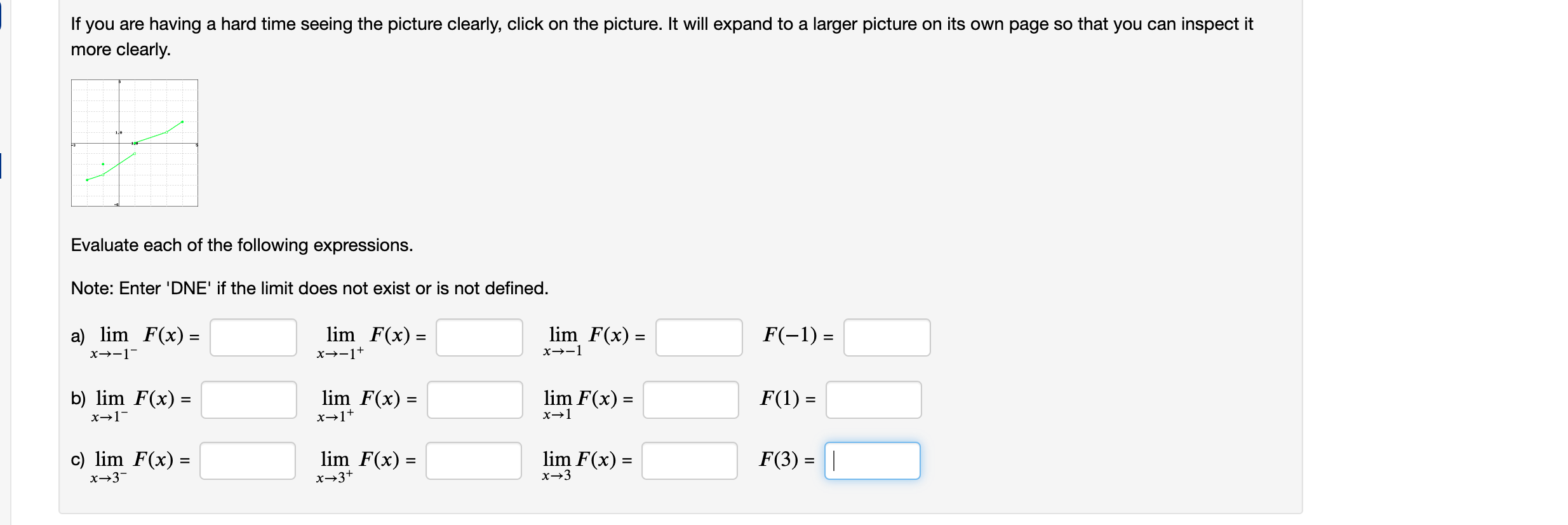Click the origin point on the graph thumbnail
Image resolution: width=1568 pixels, height=525 pixels.
(x=121, y=144)
